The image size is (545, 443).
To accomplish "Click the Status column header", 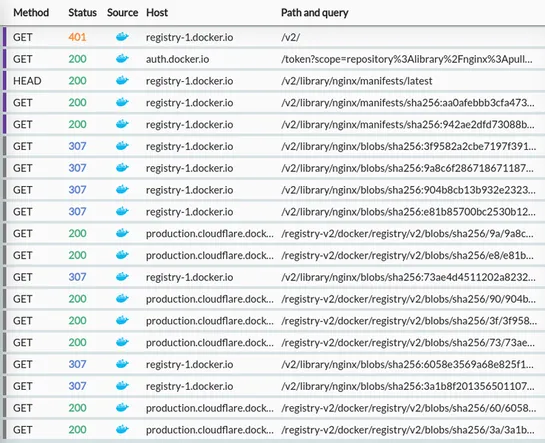I will (x=82, y=13).
